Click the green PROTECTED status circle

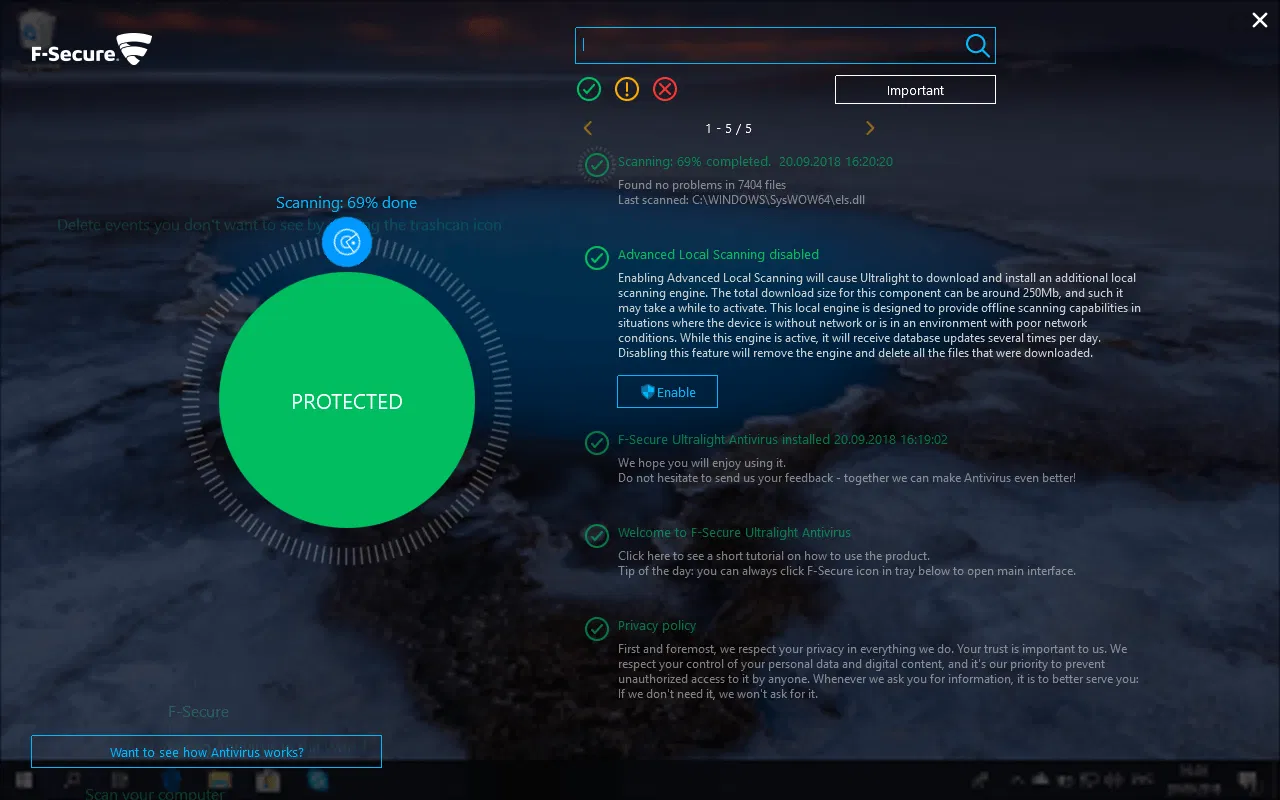347,401
